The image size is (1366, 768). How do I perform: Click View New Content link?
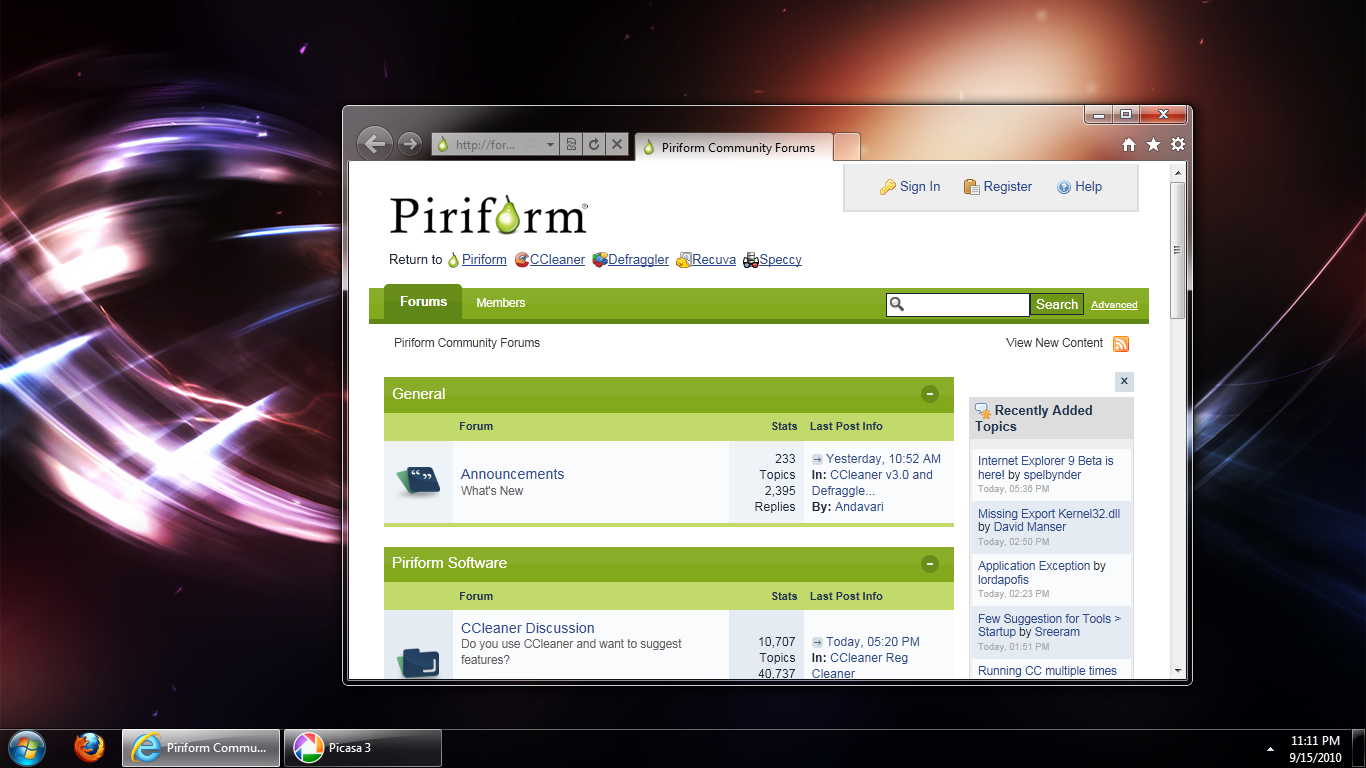point(1054,343)
